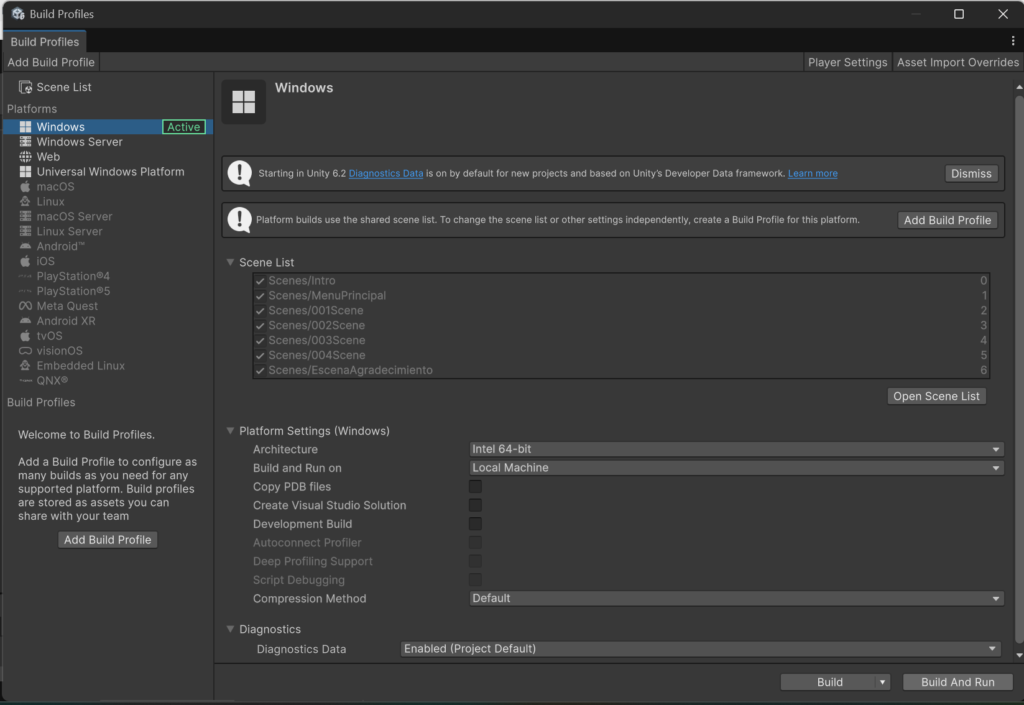Select the Meta Quest platform icon
This screenshot has height=705, width=1024.
(25, 306)
